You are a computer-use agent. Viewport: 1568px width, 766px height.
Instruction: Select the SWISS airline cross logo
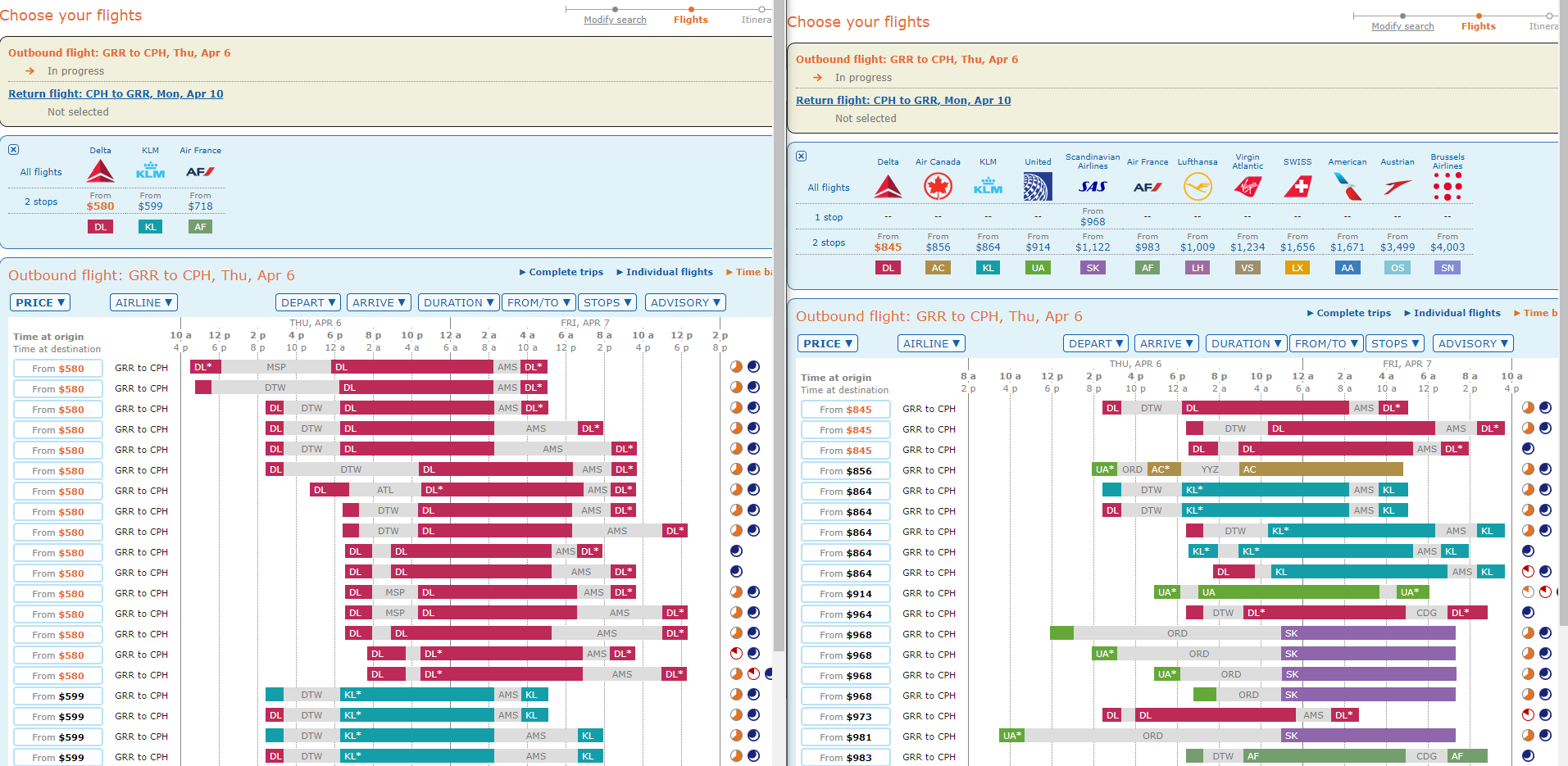click(x=1298, y=187)
